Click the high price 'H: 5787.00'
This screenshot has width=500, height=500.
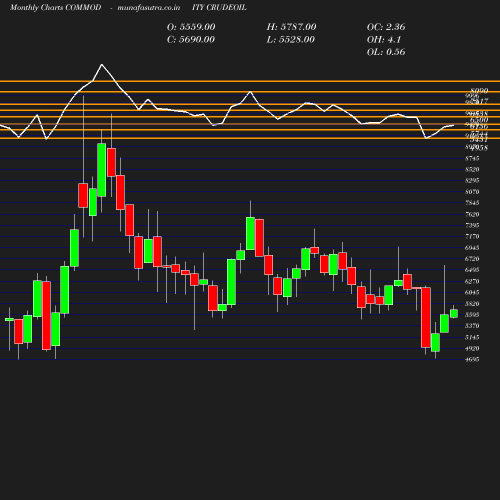click(x=291, y=27)
